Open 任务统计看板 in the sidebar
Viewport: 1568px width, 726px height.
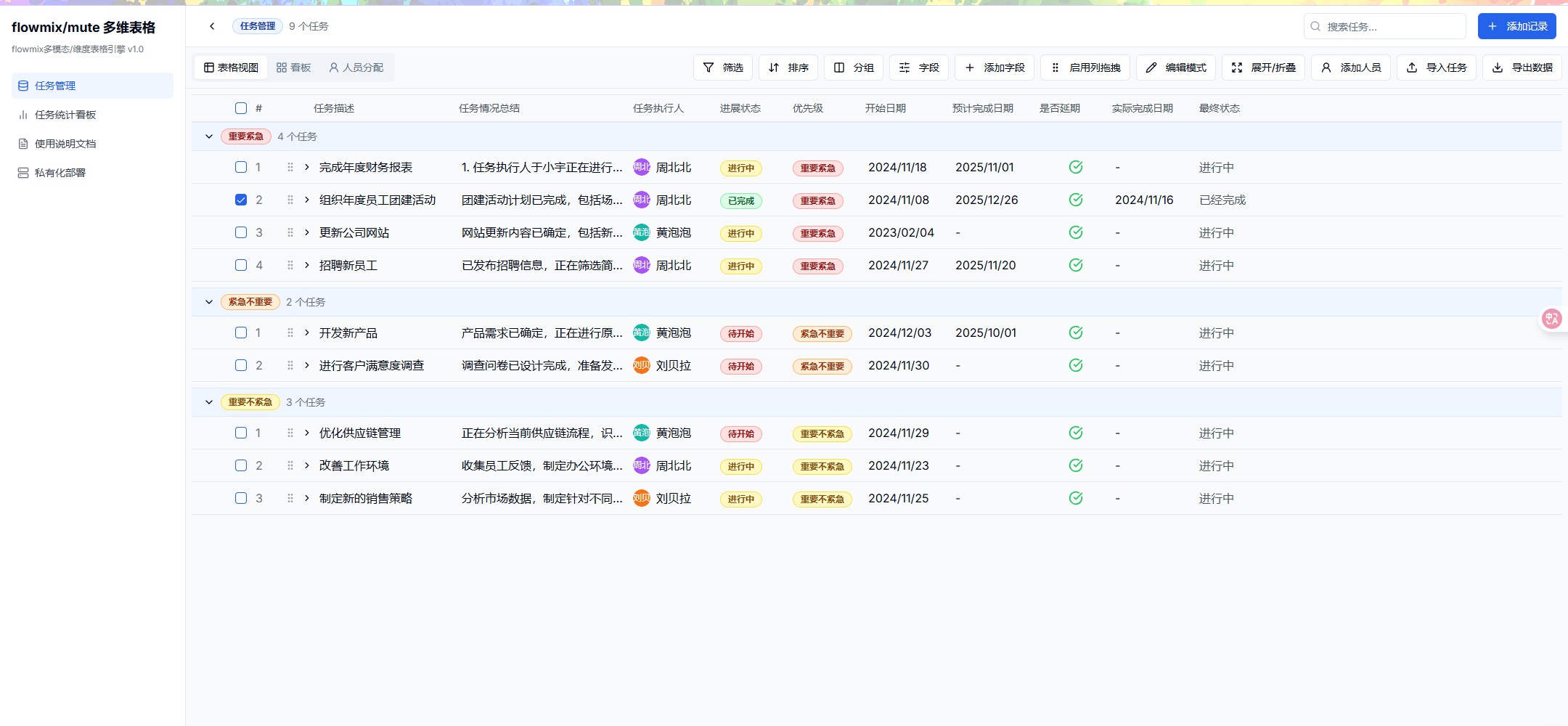pyautogui.click(x=92, y=115)
